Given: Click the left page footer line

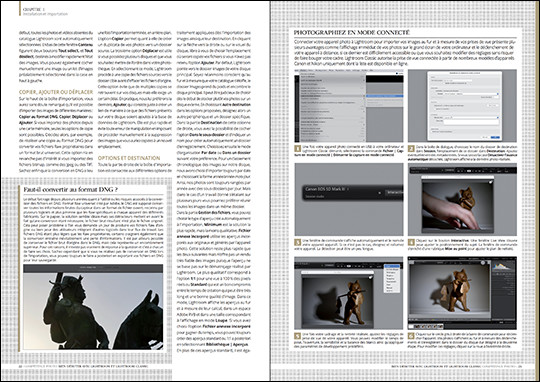Looking at the screenshot, I should click(83, 366).
